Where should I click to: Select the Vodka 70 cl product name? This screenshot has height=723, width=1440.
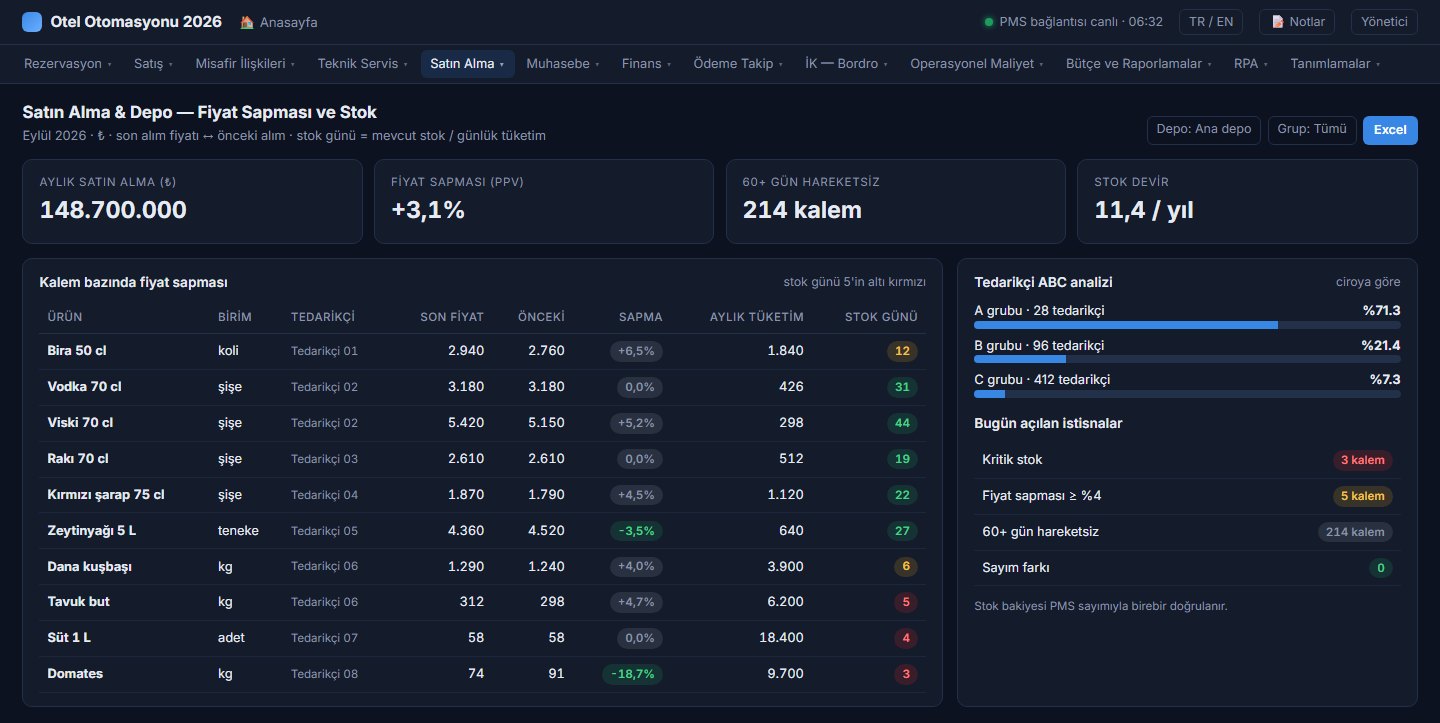(85, 387)
